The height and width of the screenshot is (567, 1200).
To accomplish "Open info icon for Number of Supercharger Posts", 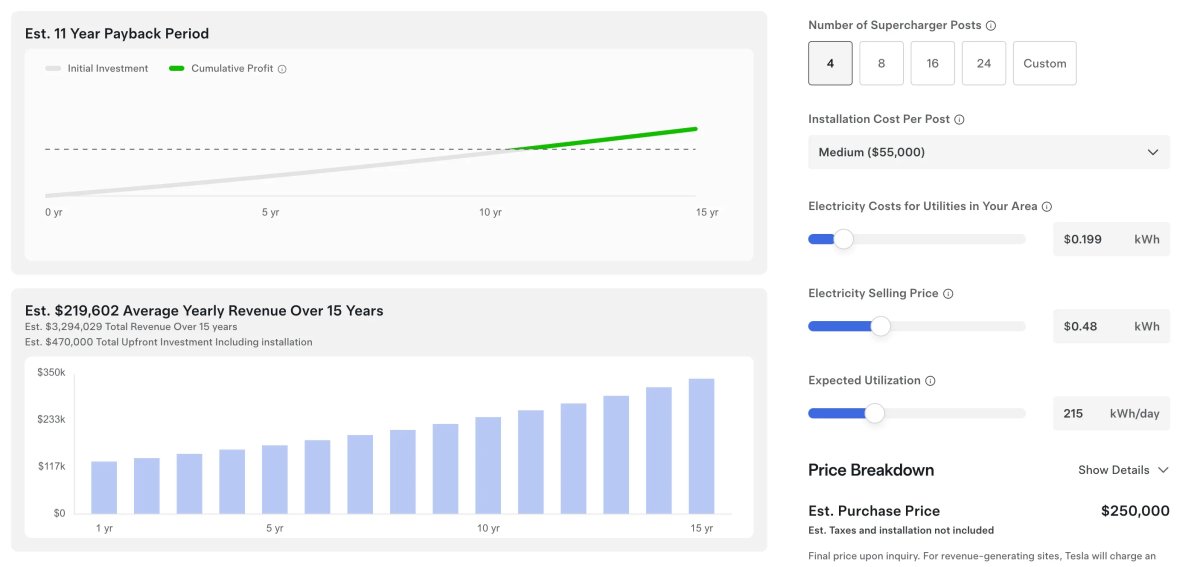I will [991, 26].
